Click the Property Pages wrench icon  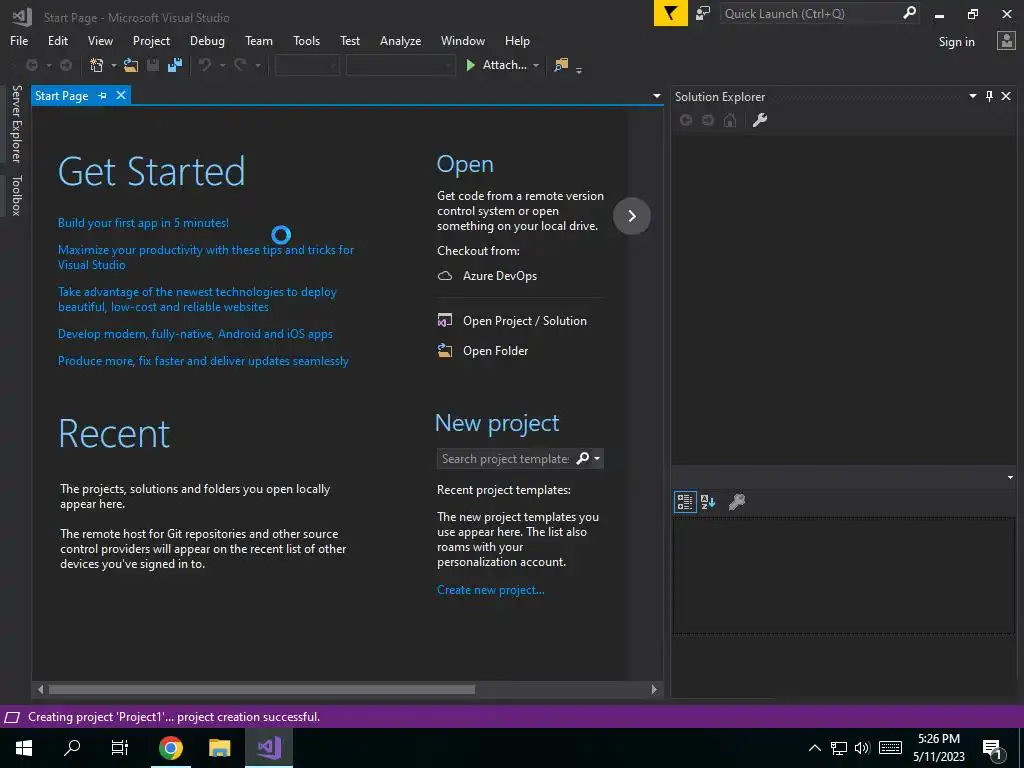(737, 502)
